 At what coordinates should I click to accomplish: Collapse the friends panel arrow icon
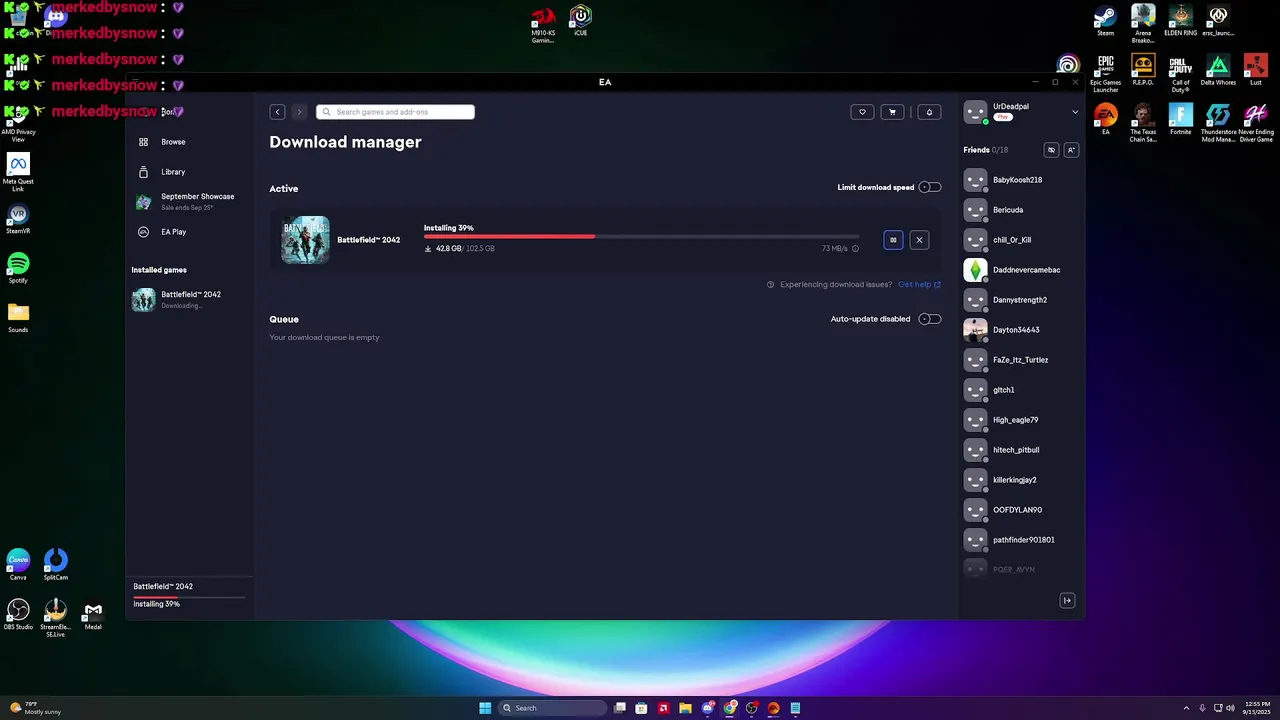click(x=1067, y=600)
